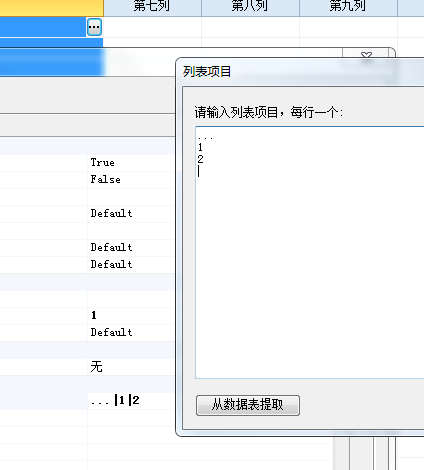
Task: Close the background dialog with its X button
Action: tap(366, 54)
